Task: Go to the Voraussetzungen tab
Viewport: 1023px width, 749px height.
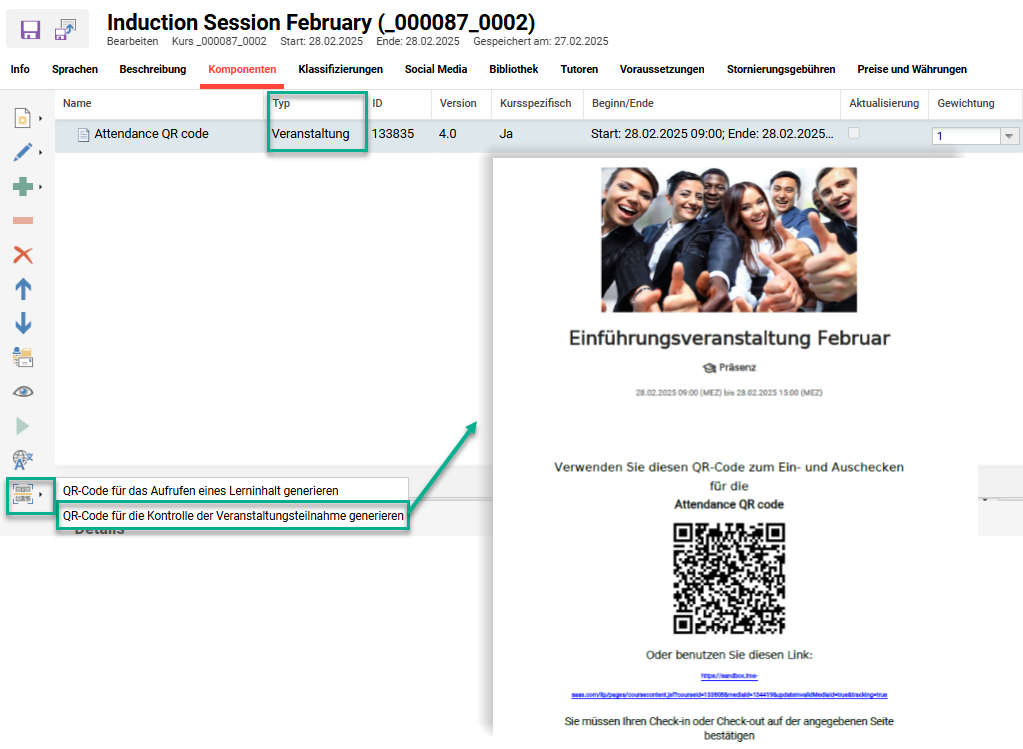Action: point(662,69)
